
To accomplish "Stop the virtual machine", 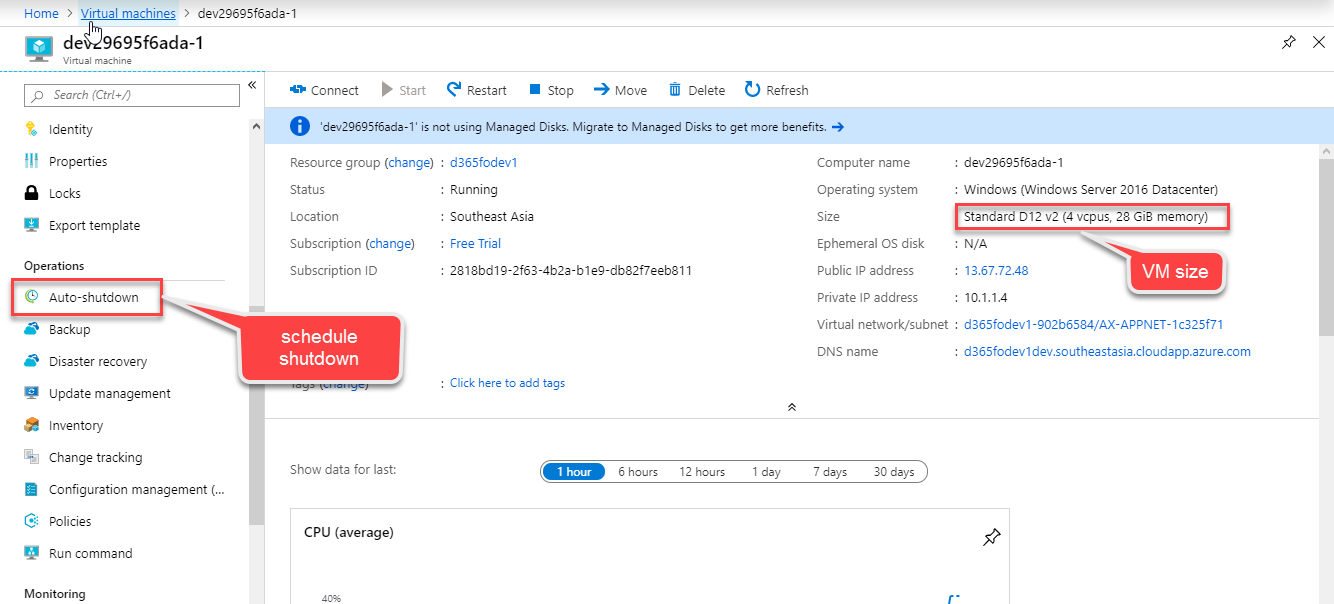I will 551,90.
